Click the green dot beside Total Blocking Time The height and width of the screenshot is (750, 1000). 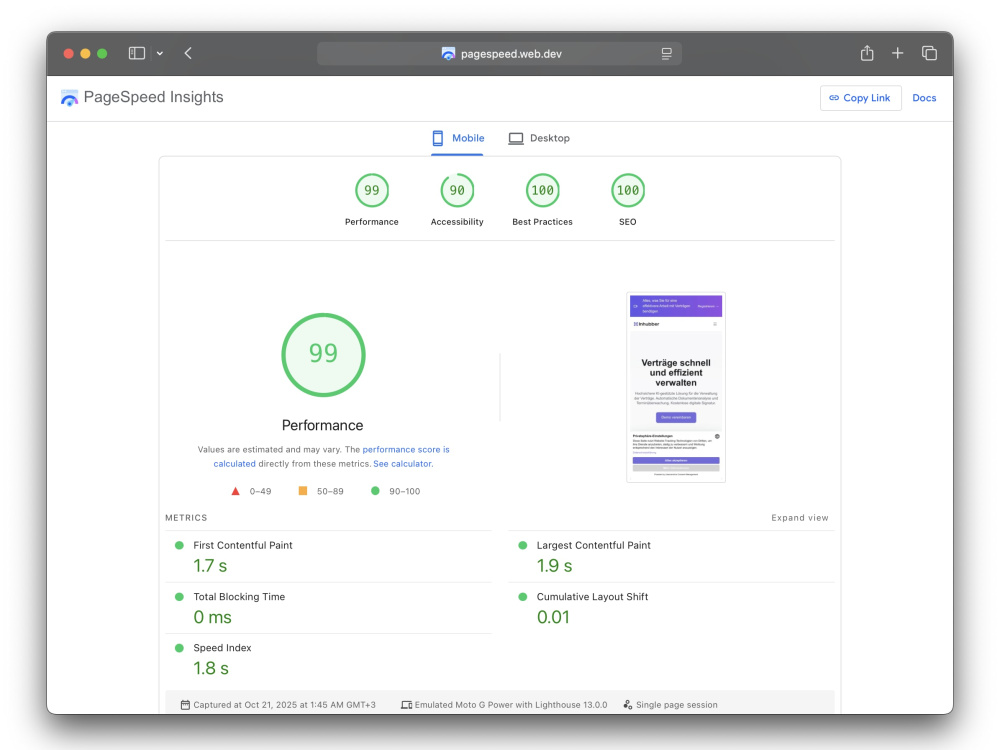(179, 597)
